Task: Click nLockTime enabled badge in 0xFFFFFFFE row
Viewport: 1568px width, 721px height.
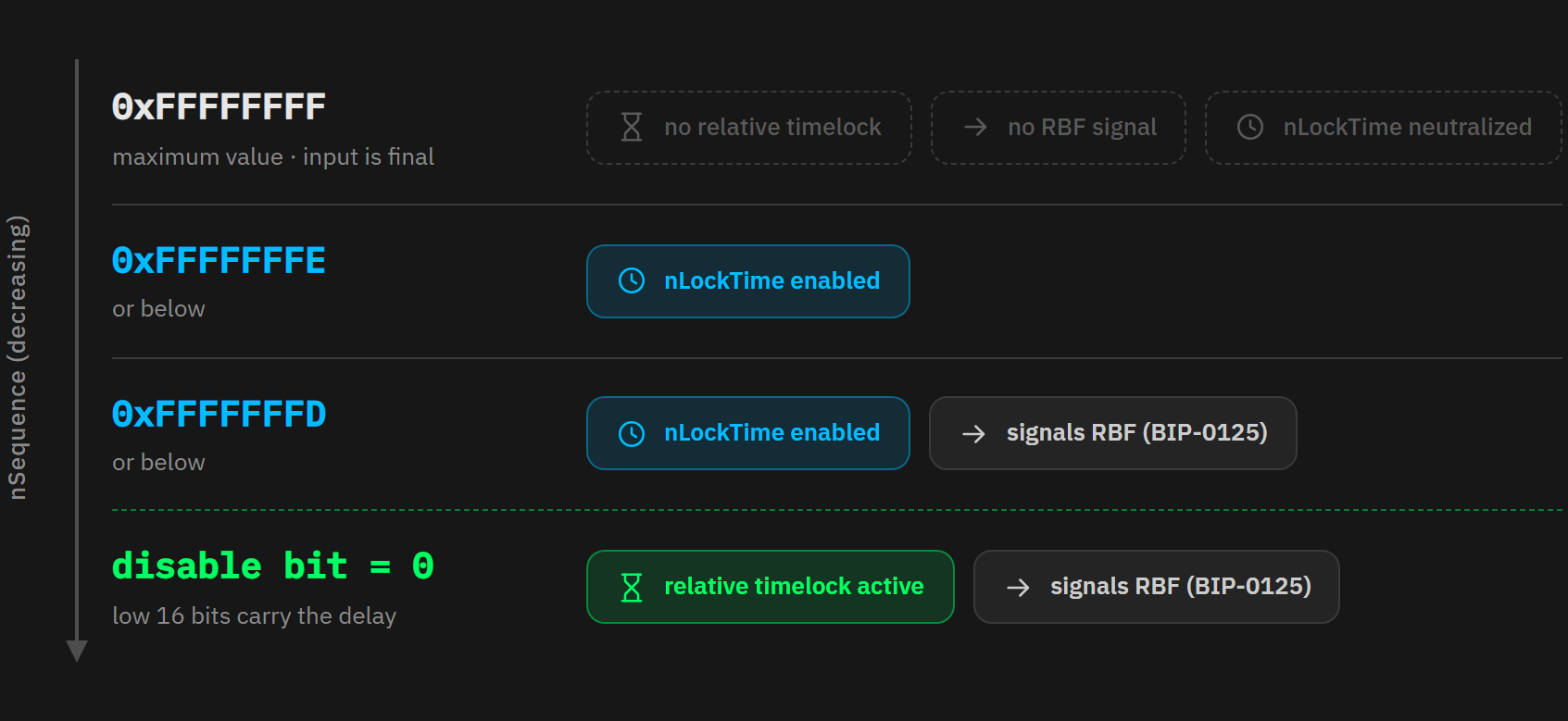Action: click(x=748, y=281)
